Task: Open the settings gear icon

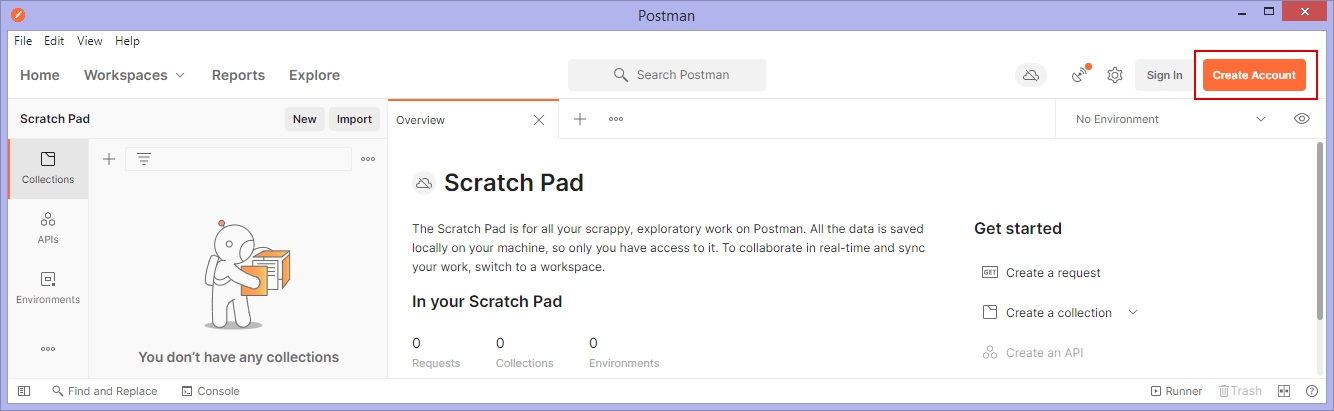Action: tap(1115, 75)
